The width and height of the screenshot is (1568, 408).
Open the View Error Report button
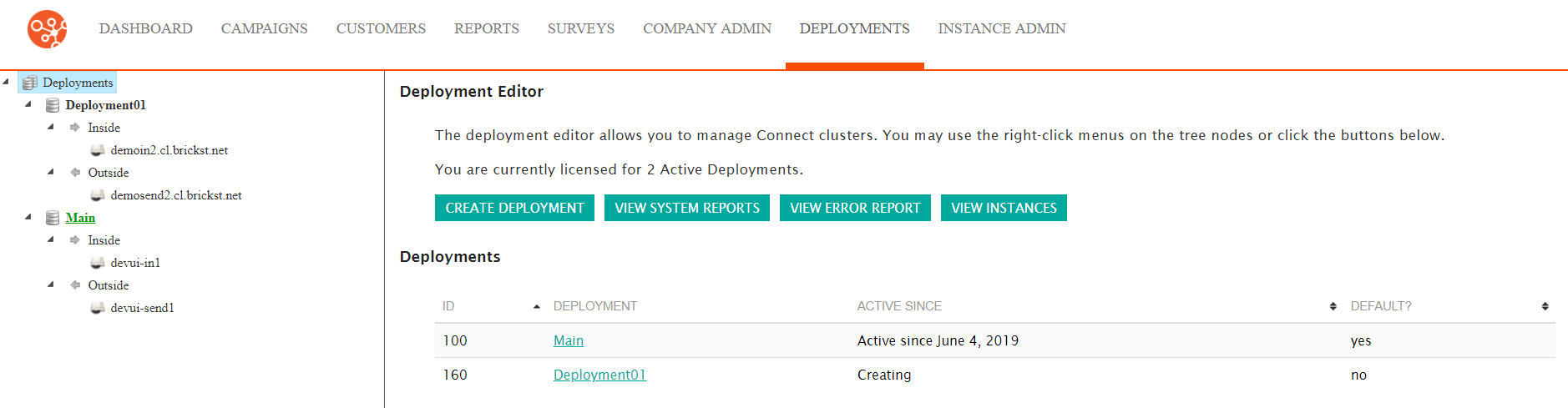855,208
